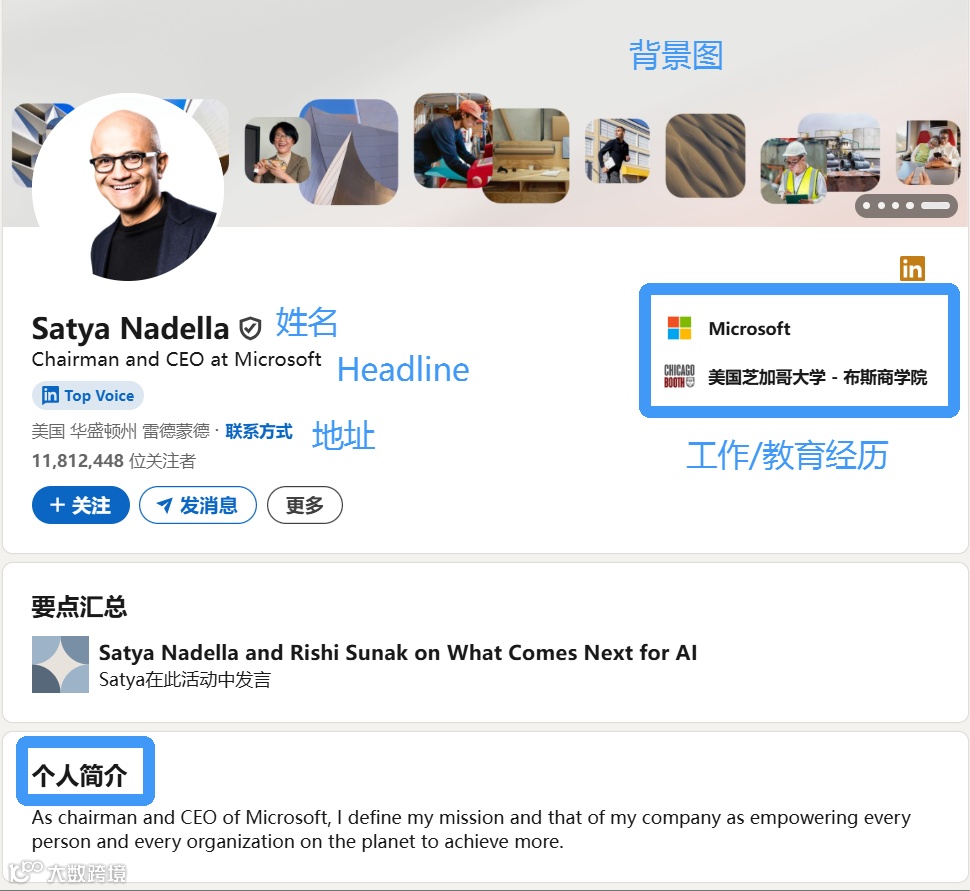
Task: Click the Chicago Booth school logo
Action: pos(679,376)
